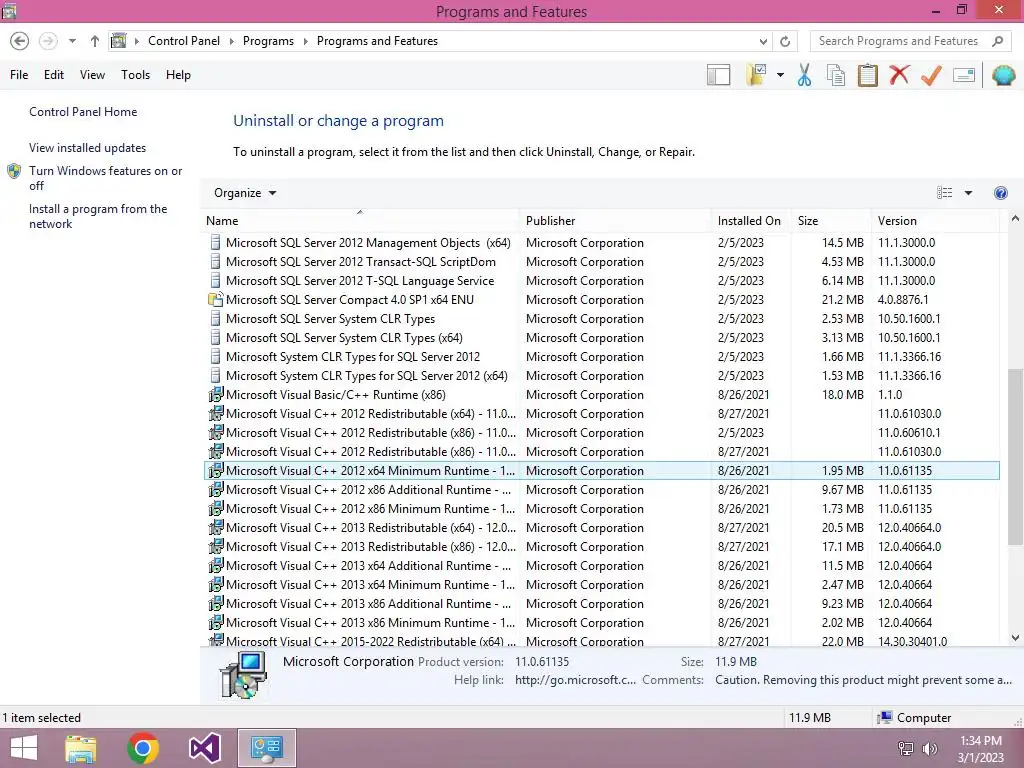1024x768 pixels.
Task: Click the Forward navigation arrow
Action: pyautogui.click(x=48, y=40)
